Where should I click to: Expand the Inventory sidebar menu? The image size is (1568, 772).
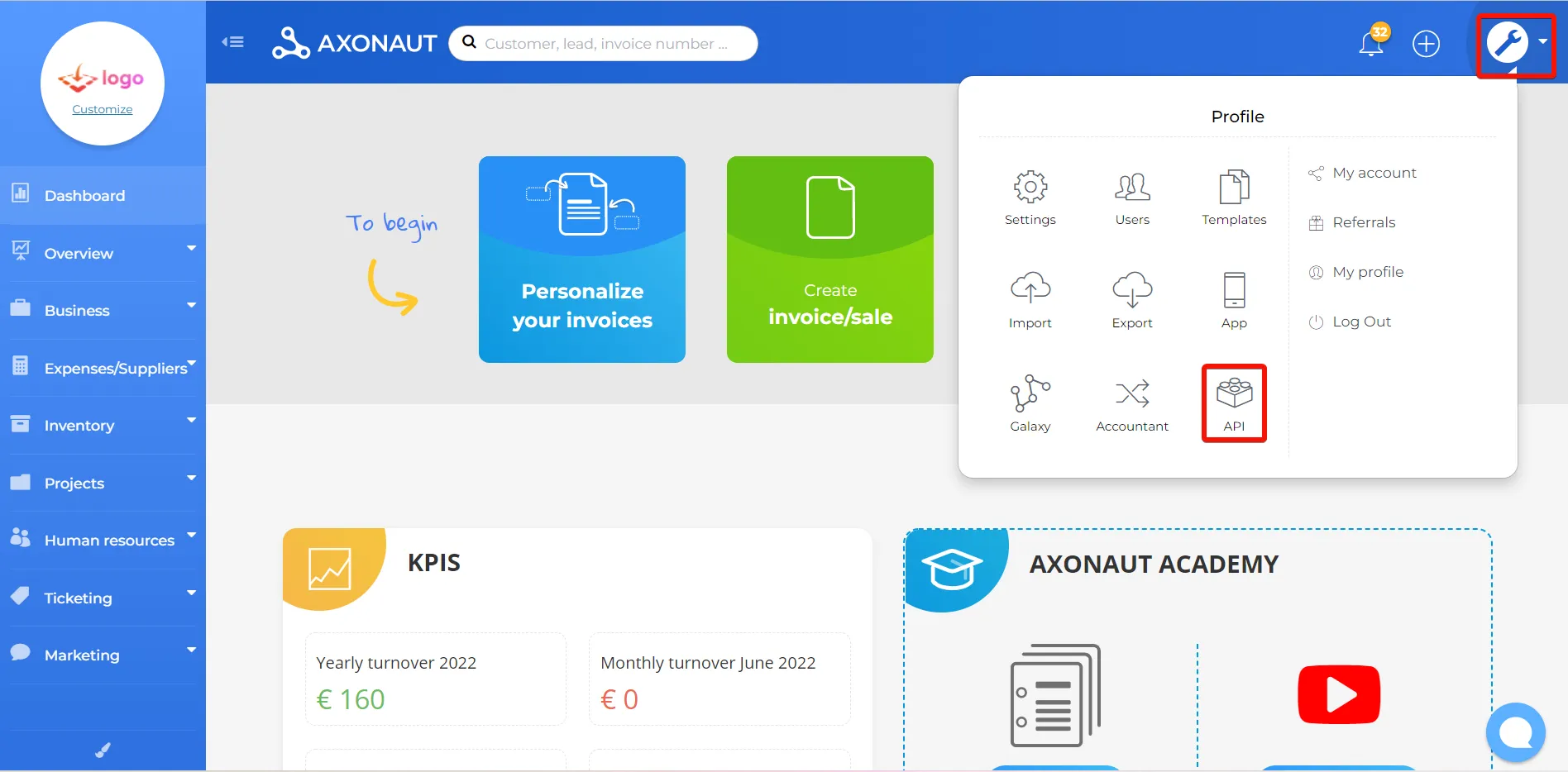(103, 425)
